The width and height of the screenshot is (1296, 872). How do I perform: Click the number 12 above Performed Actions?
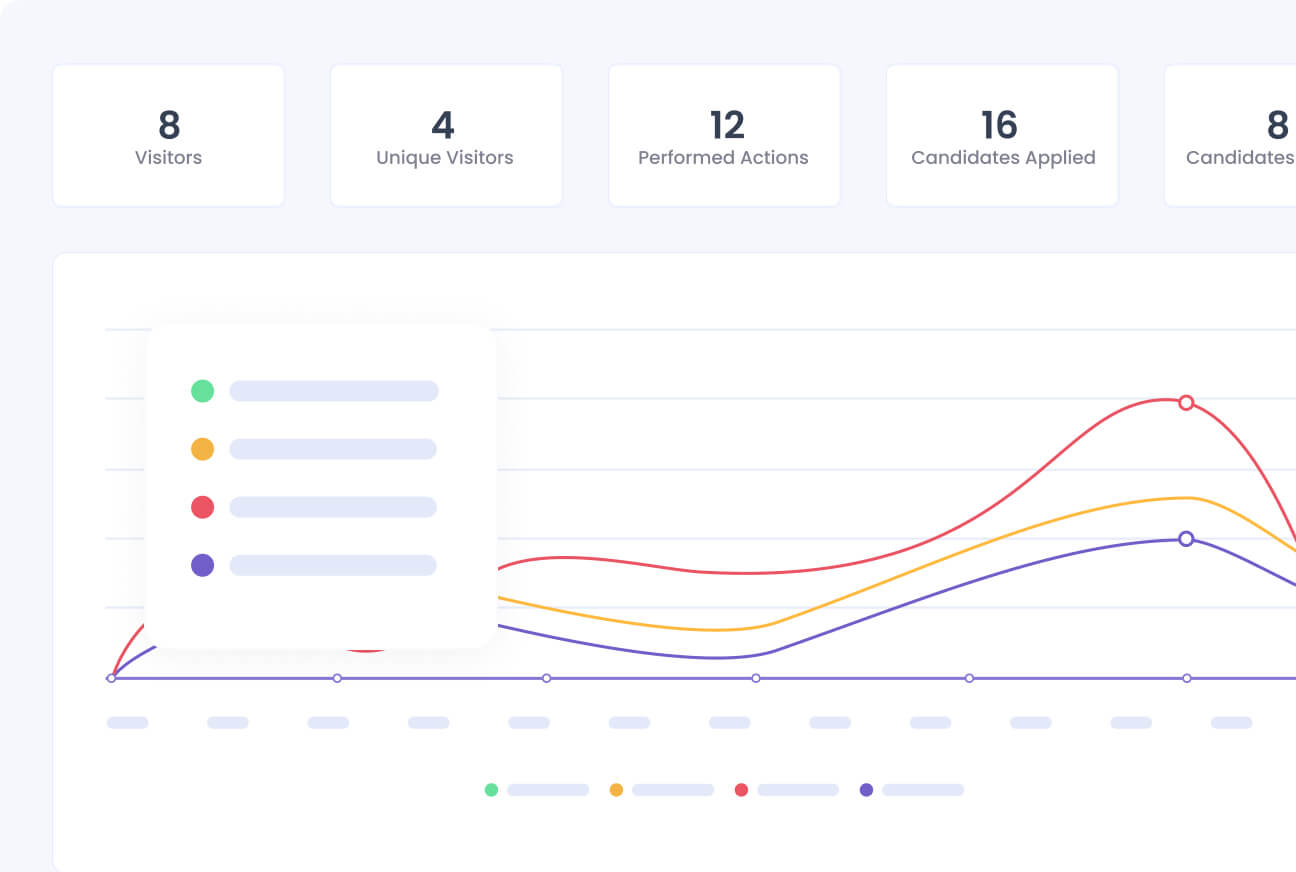727,126
